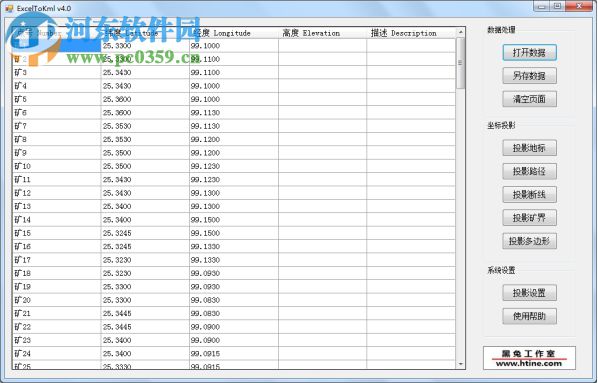Select the row cell 矿7
Screen dimensions: 598x383
[x=57, y=126]
